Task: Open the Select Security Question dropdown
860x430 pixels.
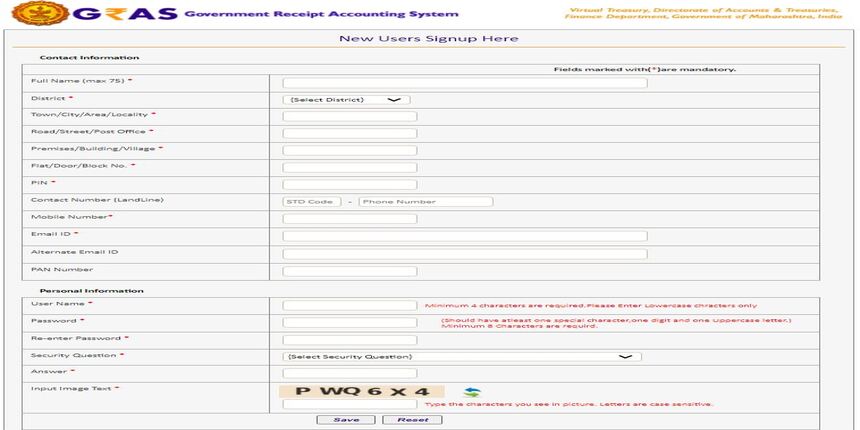Action: click(462, 357)
